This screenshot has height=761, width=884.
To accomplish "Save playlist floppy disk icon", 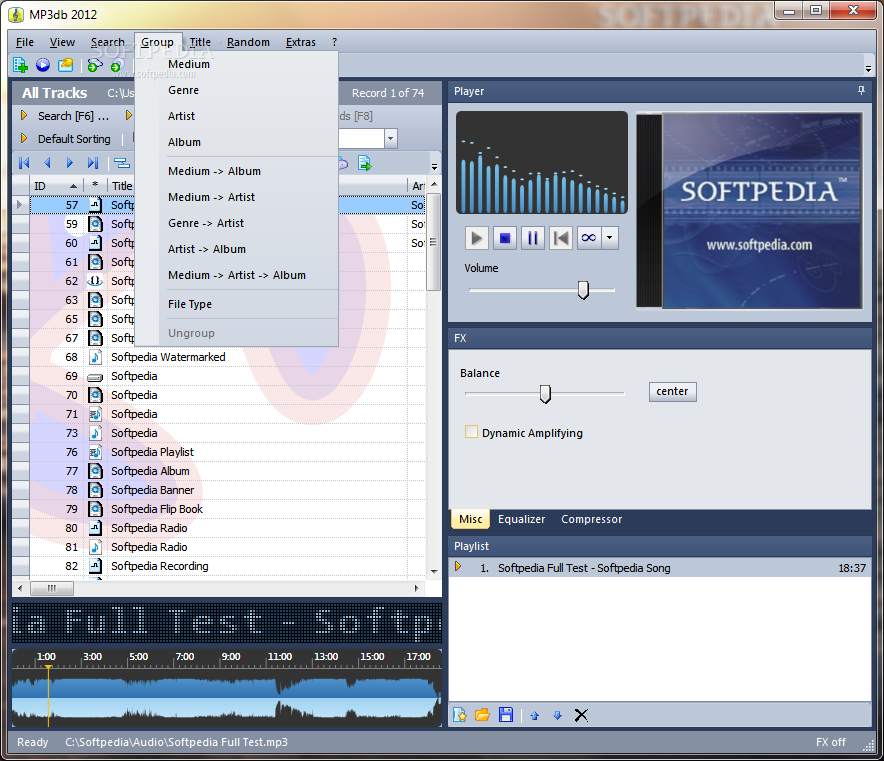I will pyautogui.click(x=506, y=715).
